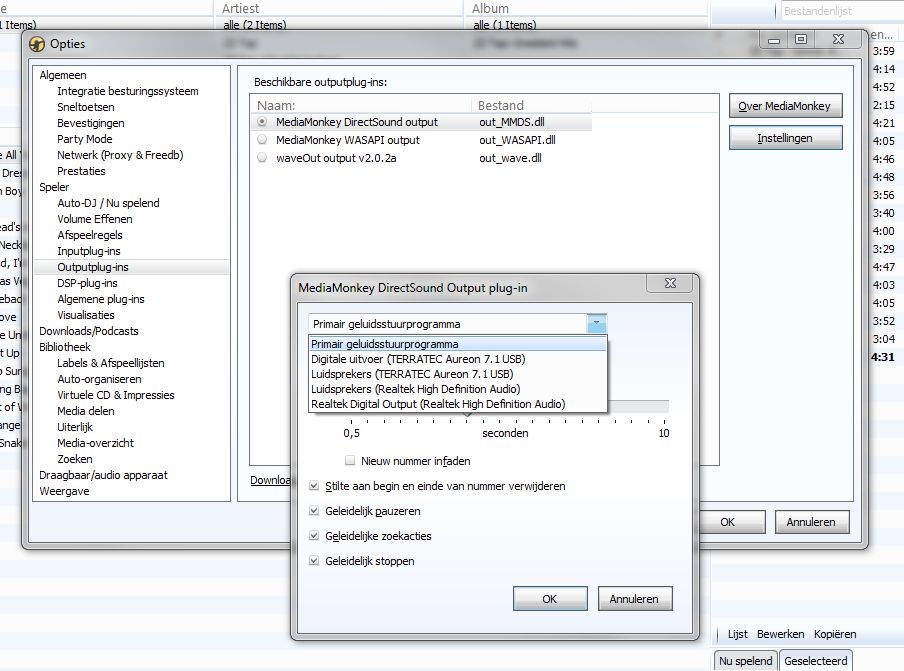Select Draagbaar/audio apparaat in tree
The image size is (904, 671).
pyautogui.click(x=103, y=475)
